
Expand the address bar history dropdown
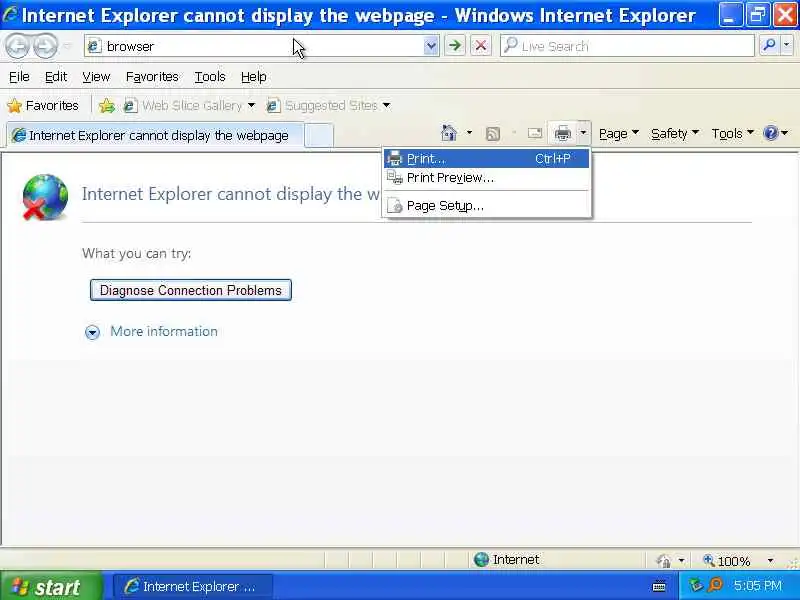(431, 46)
